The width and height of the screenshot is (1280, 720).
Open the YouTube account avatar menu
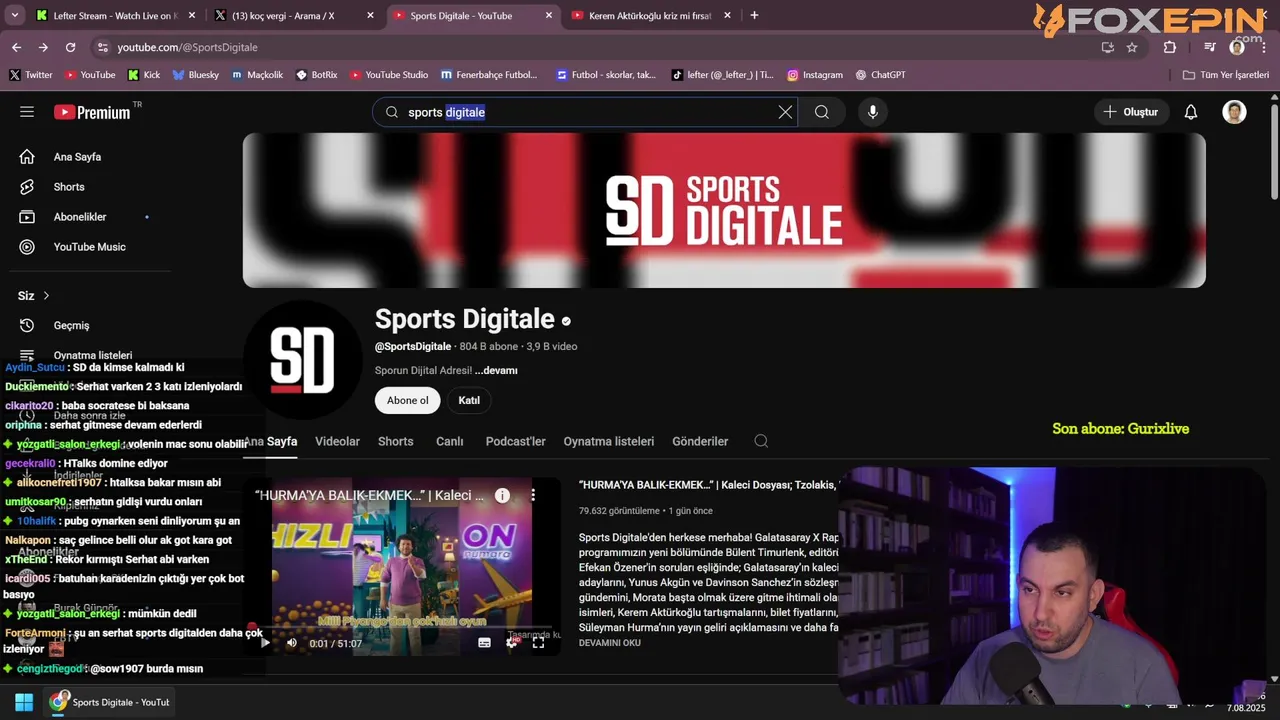click(x=1234, y=112)
